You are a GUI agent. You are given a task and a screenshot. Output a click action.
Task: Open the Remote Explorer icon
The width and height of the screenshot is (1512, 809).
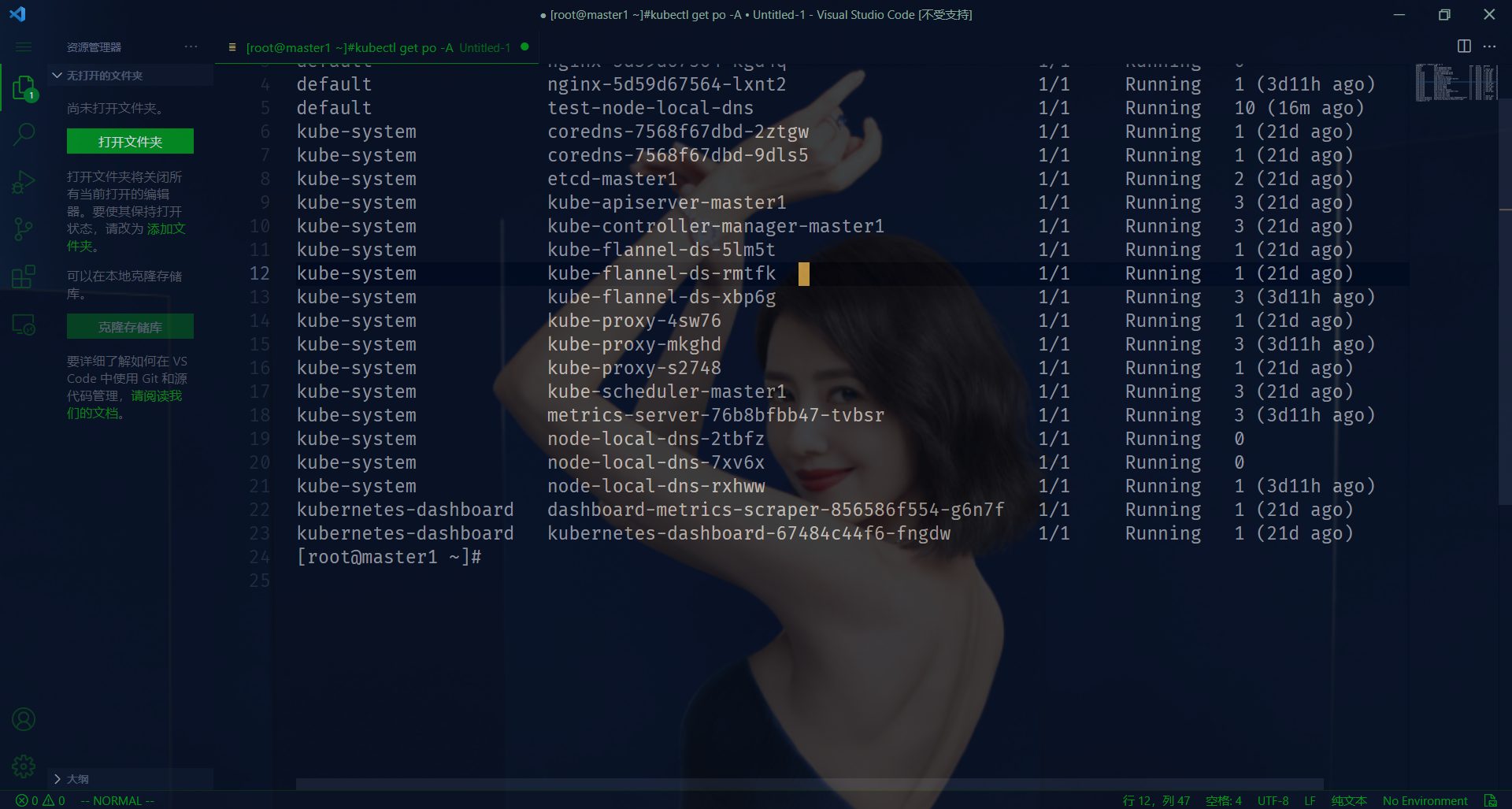24,324
